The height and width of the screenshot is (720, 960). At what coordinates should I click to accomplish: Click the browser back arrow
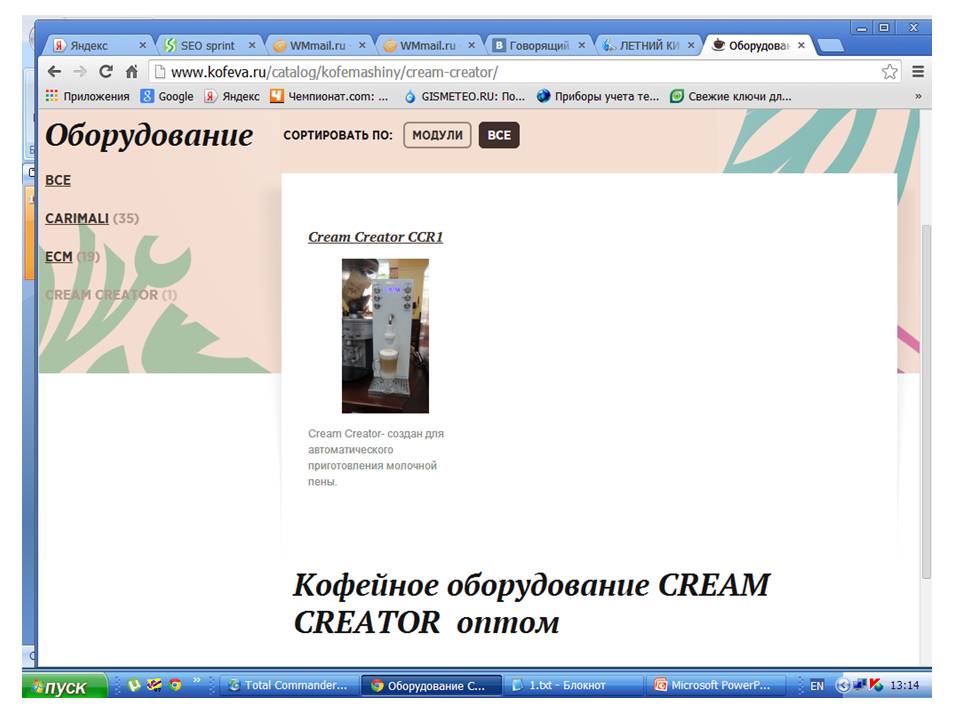54,72
